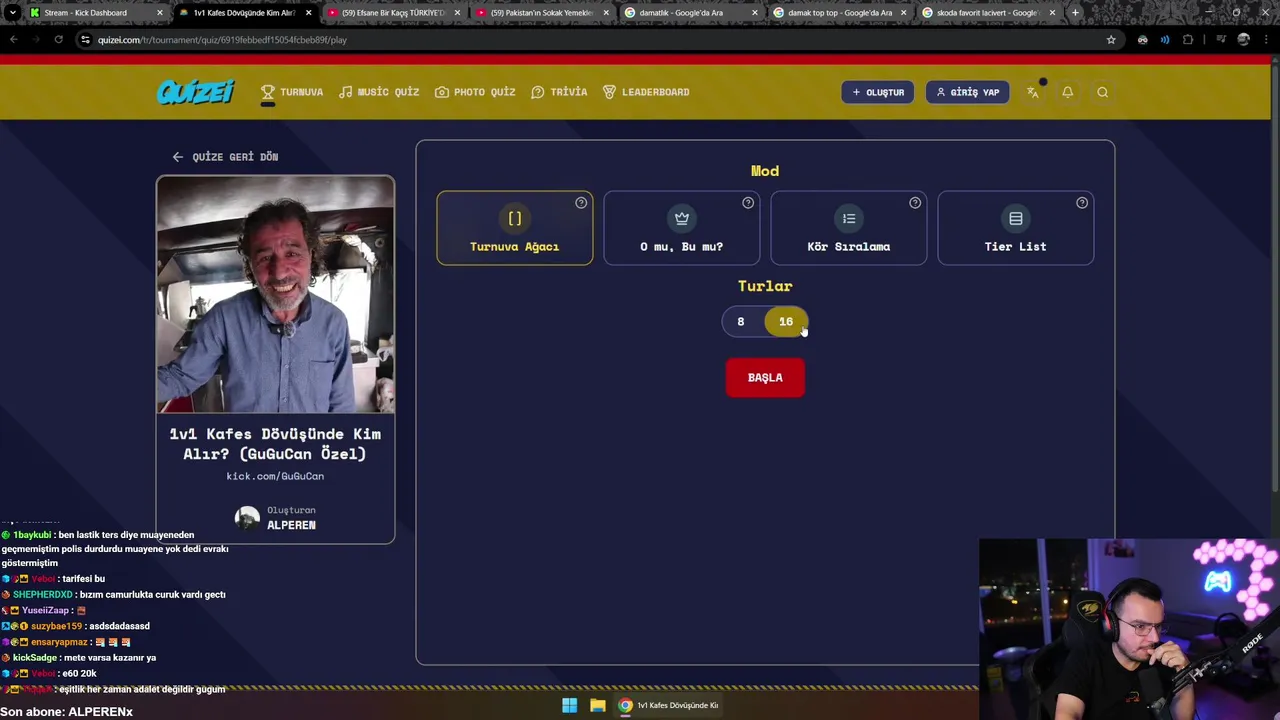The image size is (1280, 720).
Task: Open the Leaderboard page
Action: (646, 92)
